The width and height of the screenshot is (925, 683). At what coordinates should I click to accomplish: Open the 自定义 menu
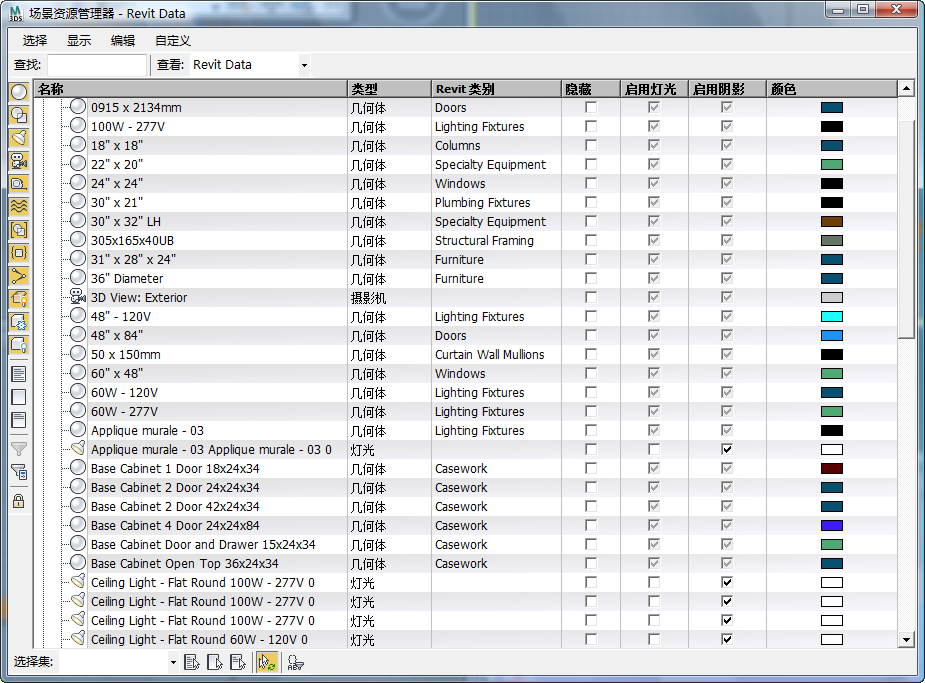(x=173, y=41)
